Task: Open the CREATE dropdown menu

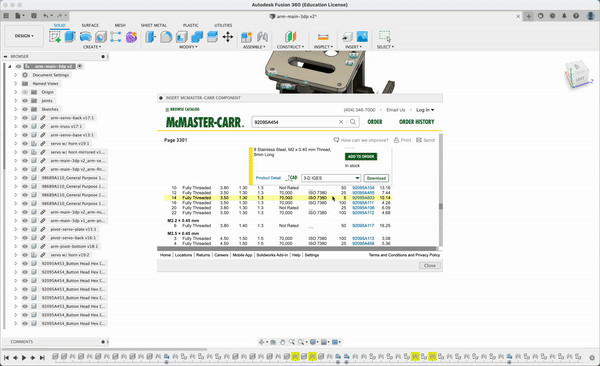Action: 92,47
